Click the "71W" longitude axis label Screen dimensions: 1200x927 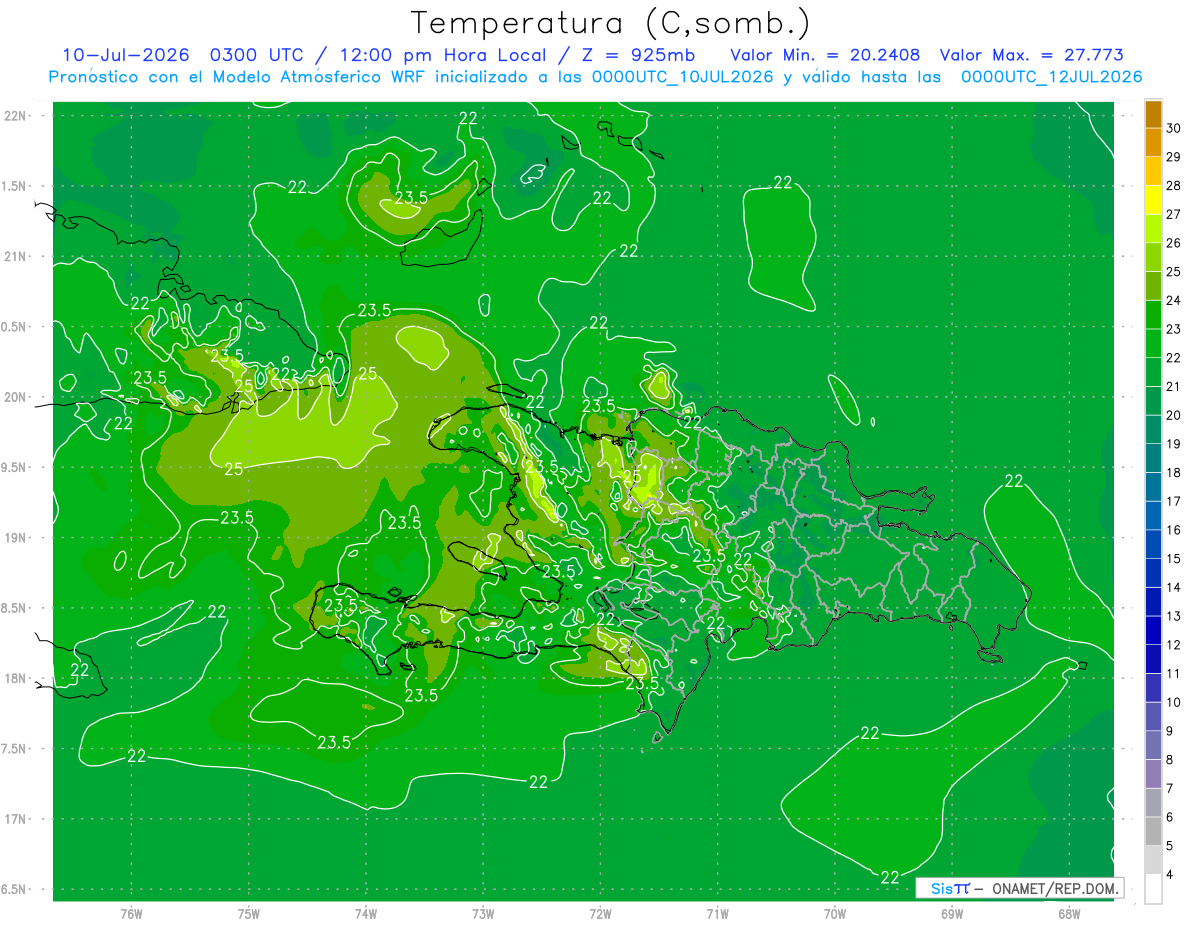717,914
